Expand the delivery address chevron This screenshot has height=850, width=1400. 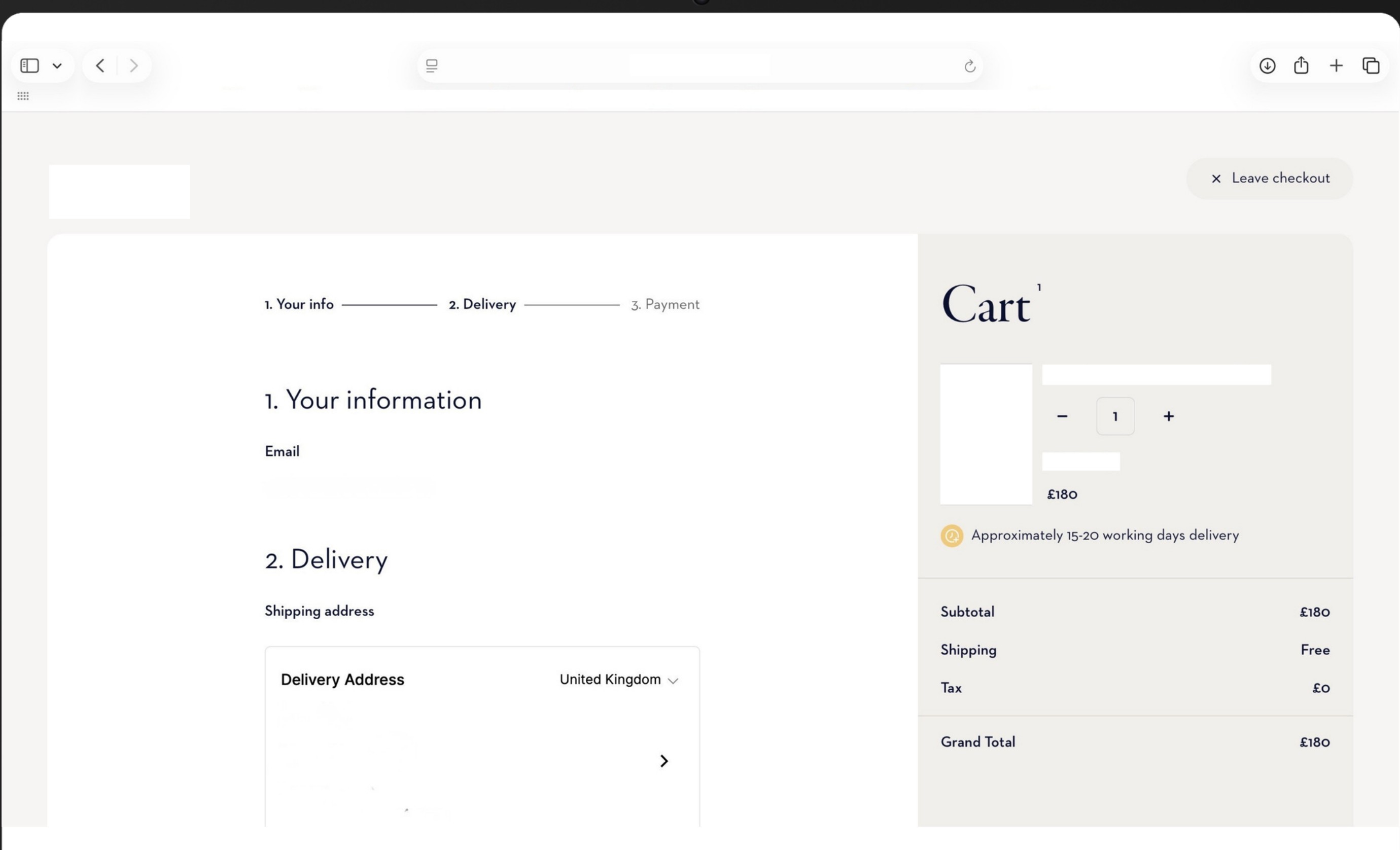[x=663, y=761]
